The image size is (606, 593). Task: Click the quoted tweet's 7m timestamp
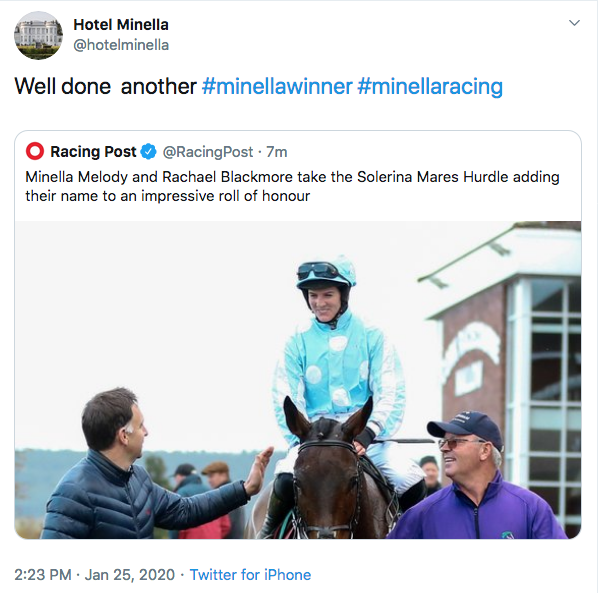click(276, 152)
